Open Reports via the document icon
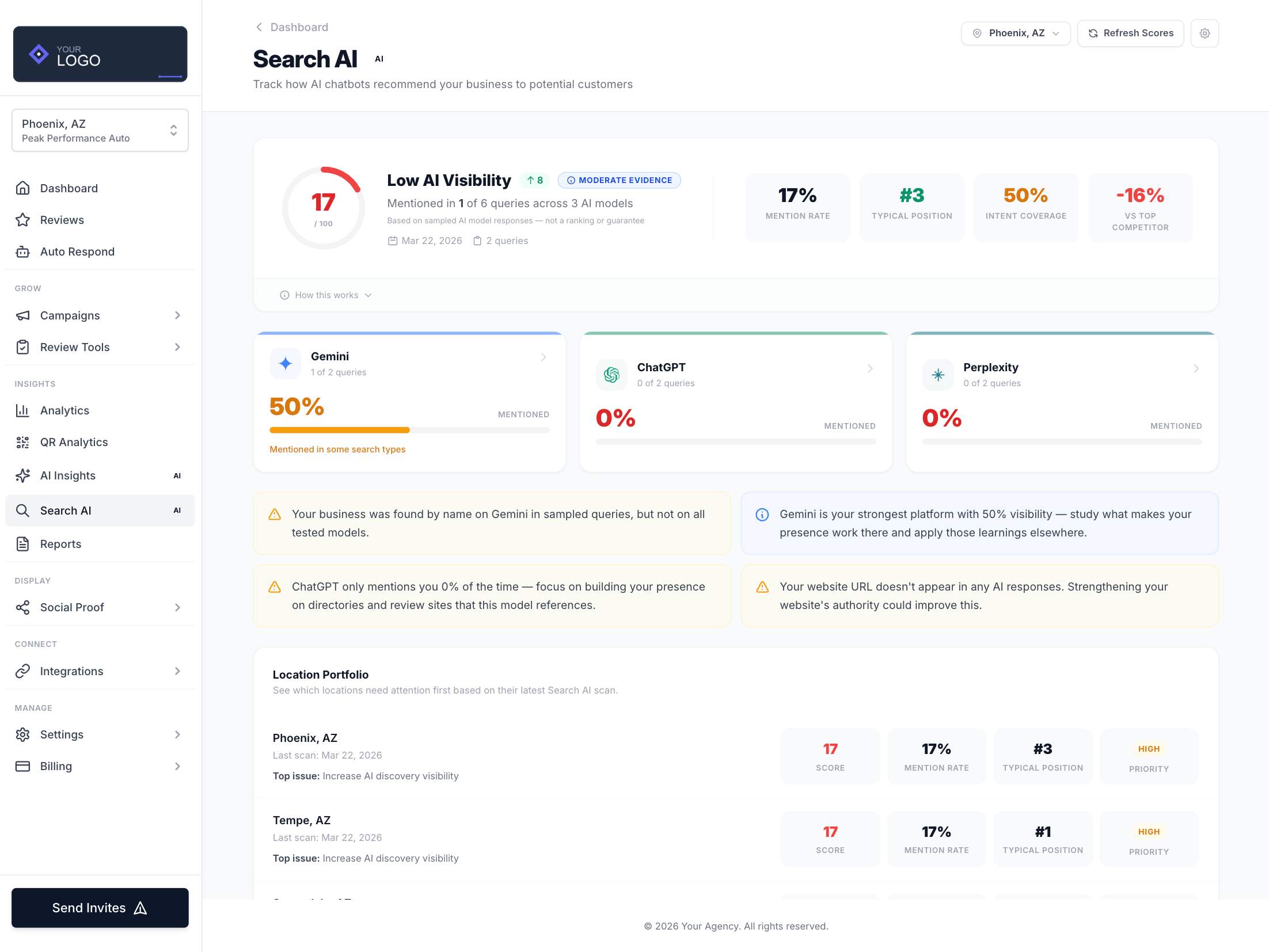 coord(22,544)
